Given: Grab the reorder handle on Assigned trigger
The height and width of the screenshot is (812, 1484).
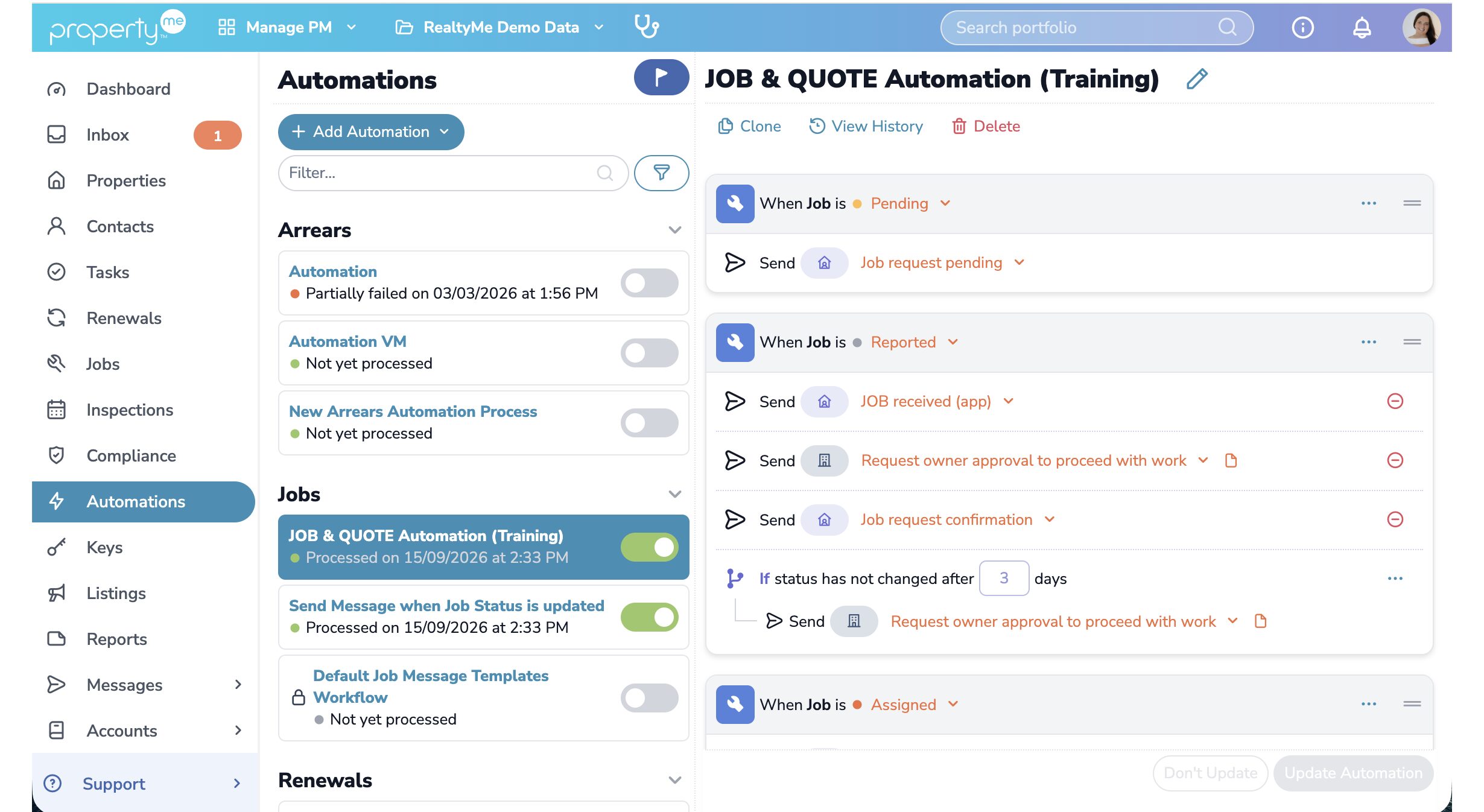Looking at the screenshot, I should click(1412, 704).
